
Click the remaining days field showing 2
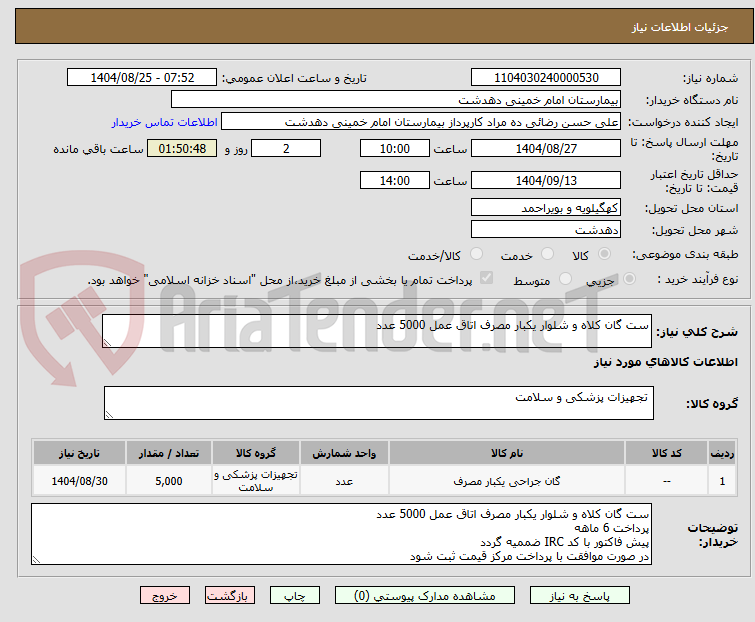coord(286,148)
